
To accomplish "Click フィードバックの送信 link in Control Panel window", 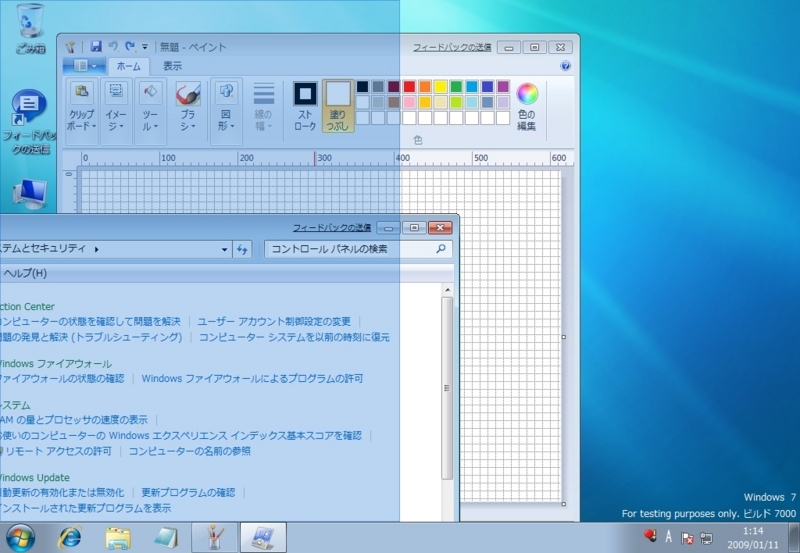I will click(x=332, y=228).
